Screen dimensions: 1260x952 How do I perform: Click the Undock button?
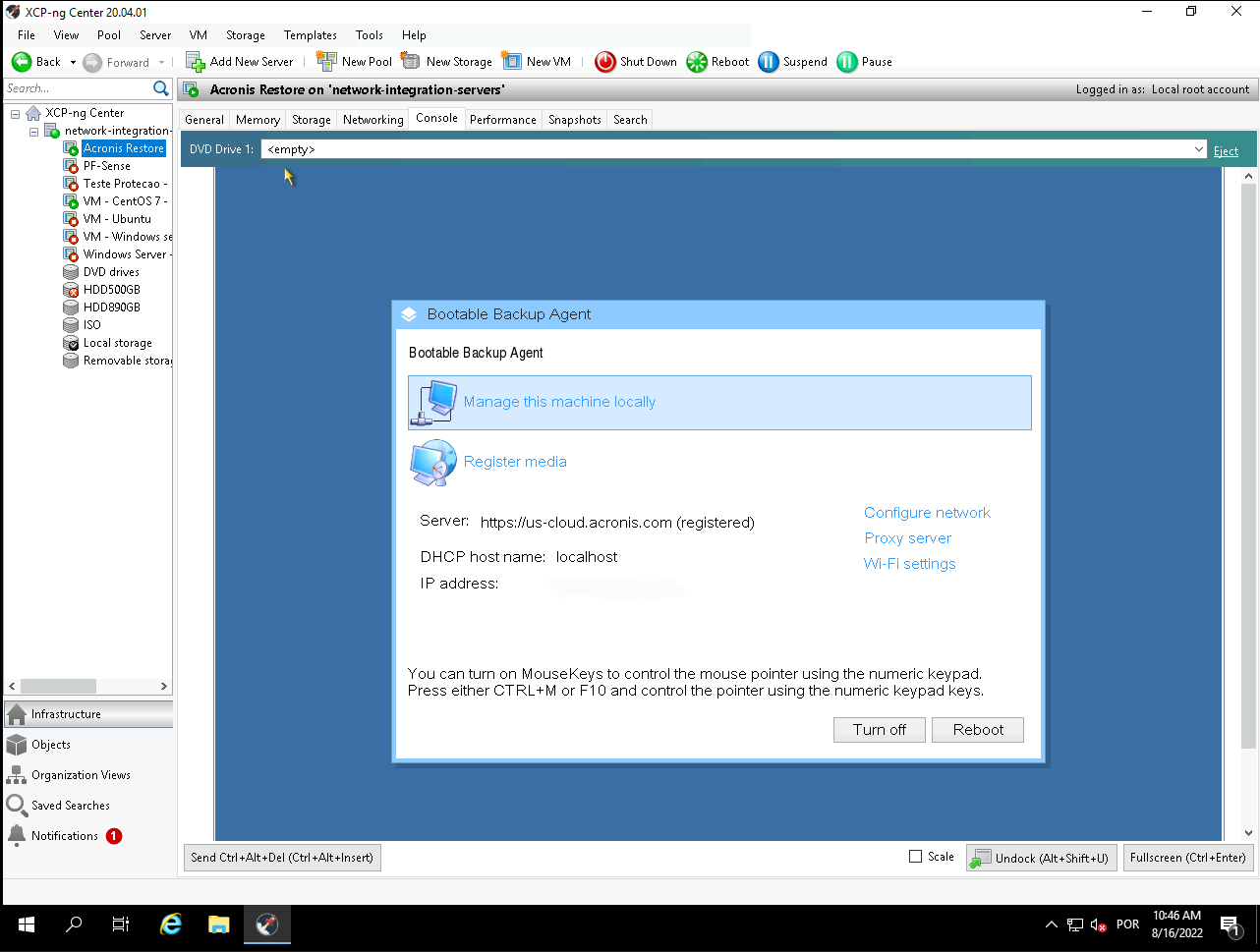point(1042,858)
